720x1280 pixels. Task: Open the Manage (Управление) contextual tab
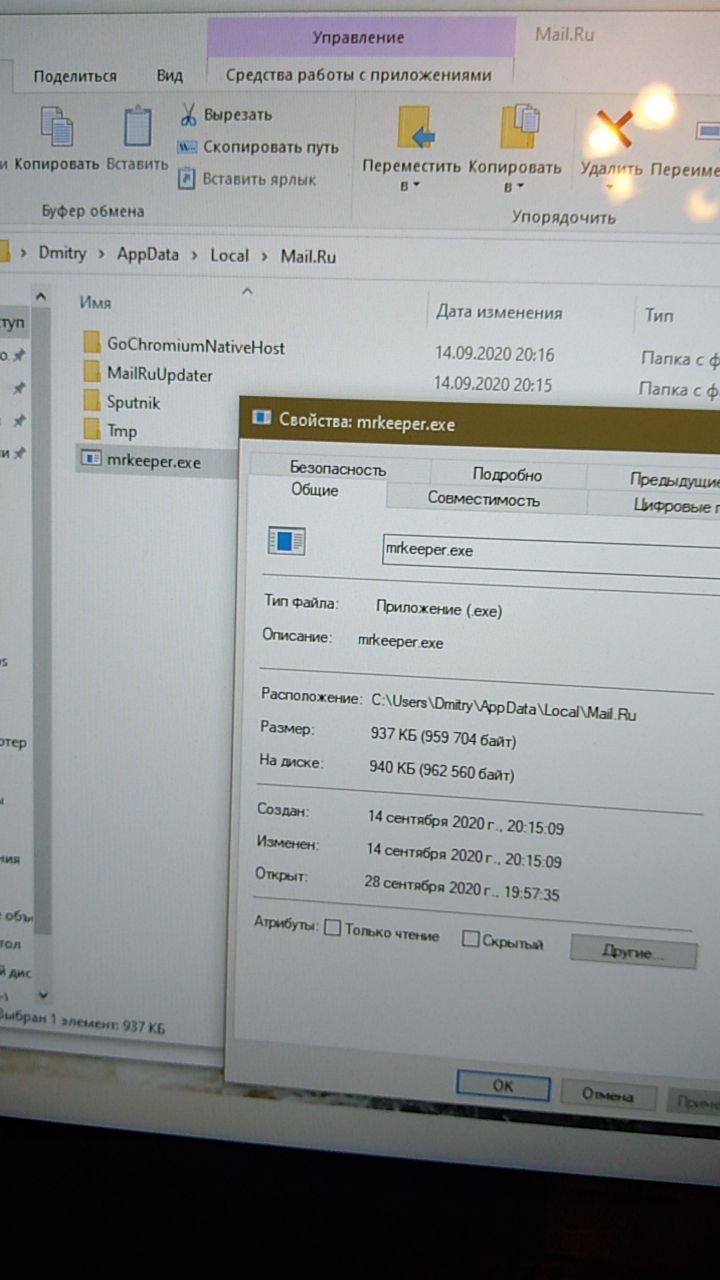click(x=358, y=38)
